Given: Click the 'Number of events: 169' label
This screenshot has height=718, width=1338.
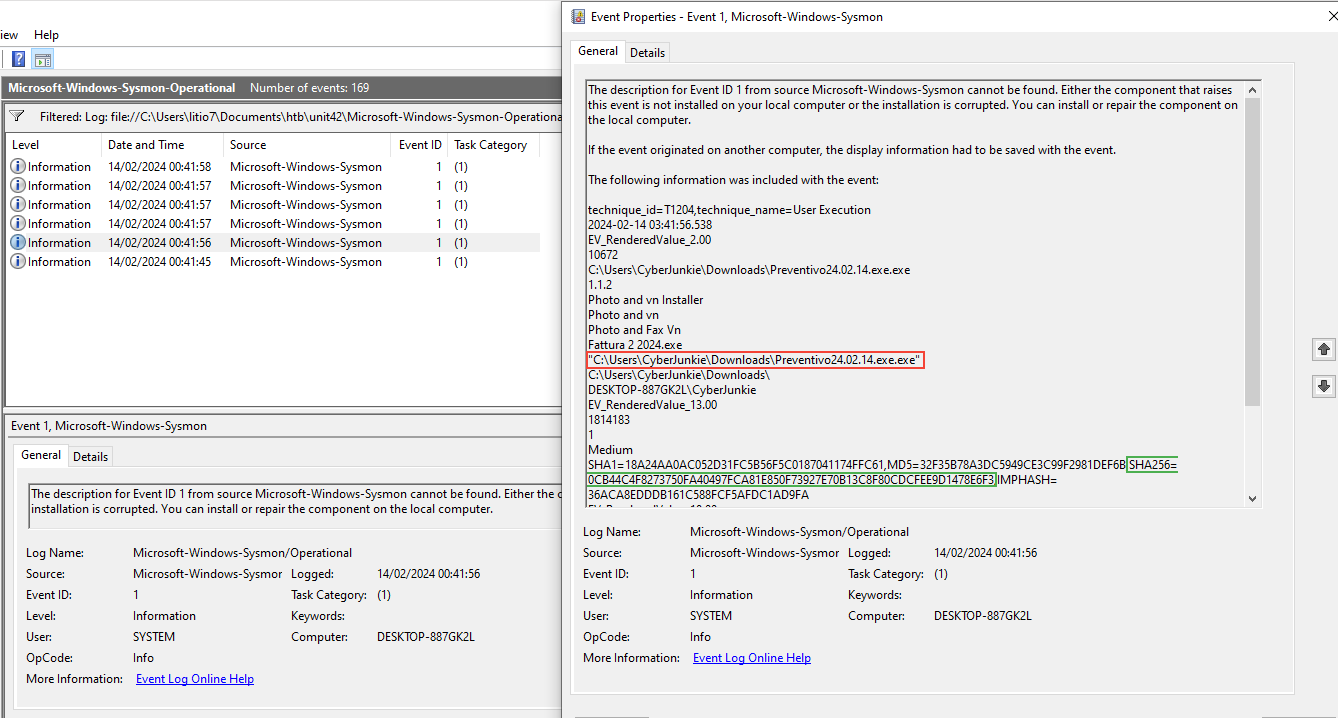Looking at the screenshot, I should [x=310, y=88].
